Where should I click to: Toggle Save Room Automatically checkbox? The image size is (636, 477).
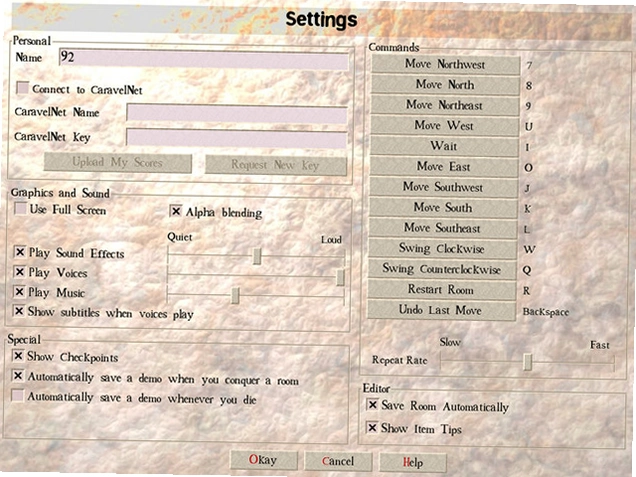click(x=372, y=404)
